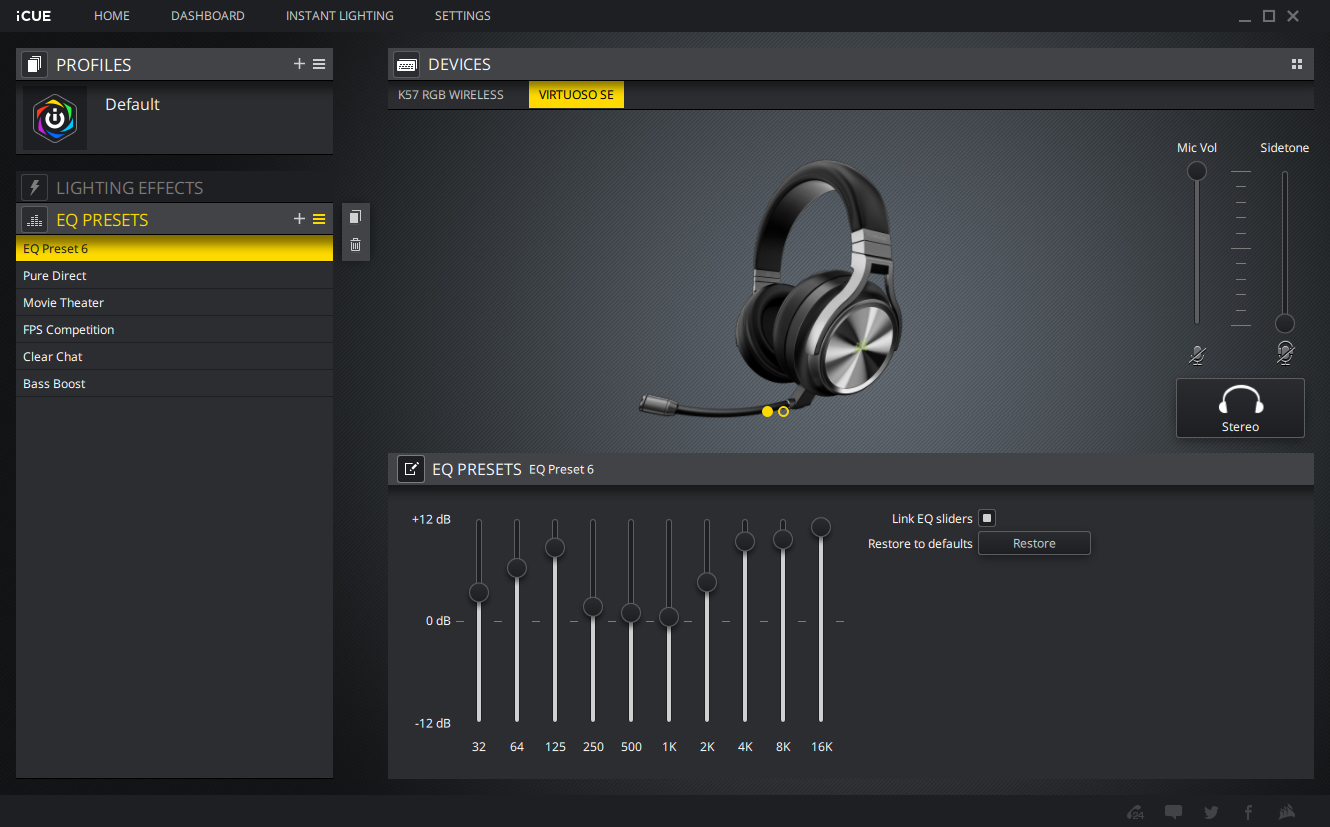Click the 1K EQ slider knob

point(669,617)
